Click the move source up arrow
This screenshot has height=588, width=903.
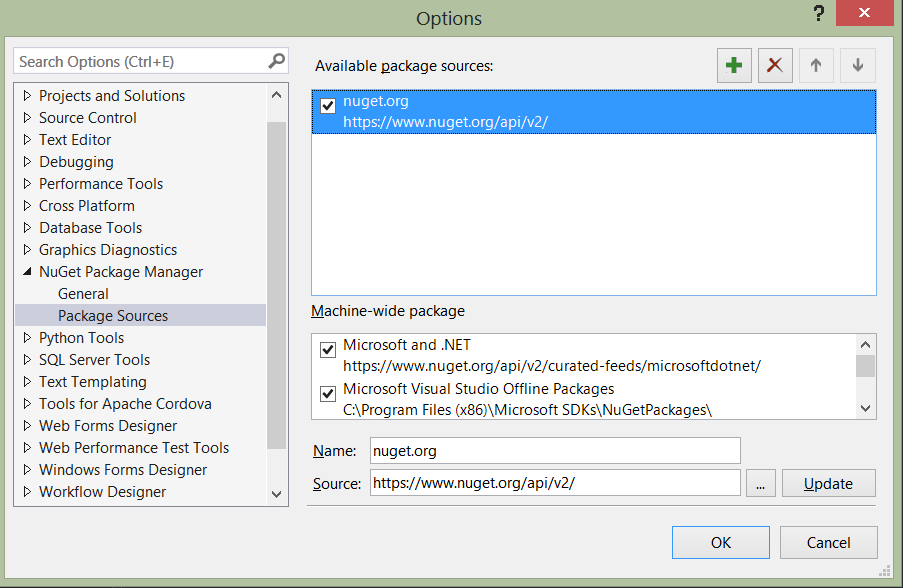816,66
